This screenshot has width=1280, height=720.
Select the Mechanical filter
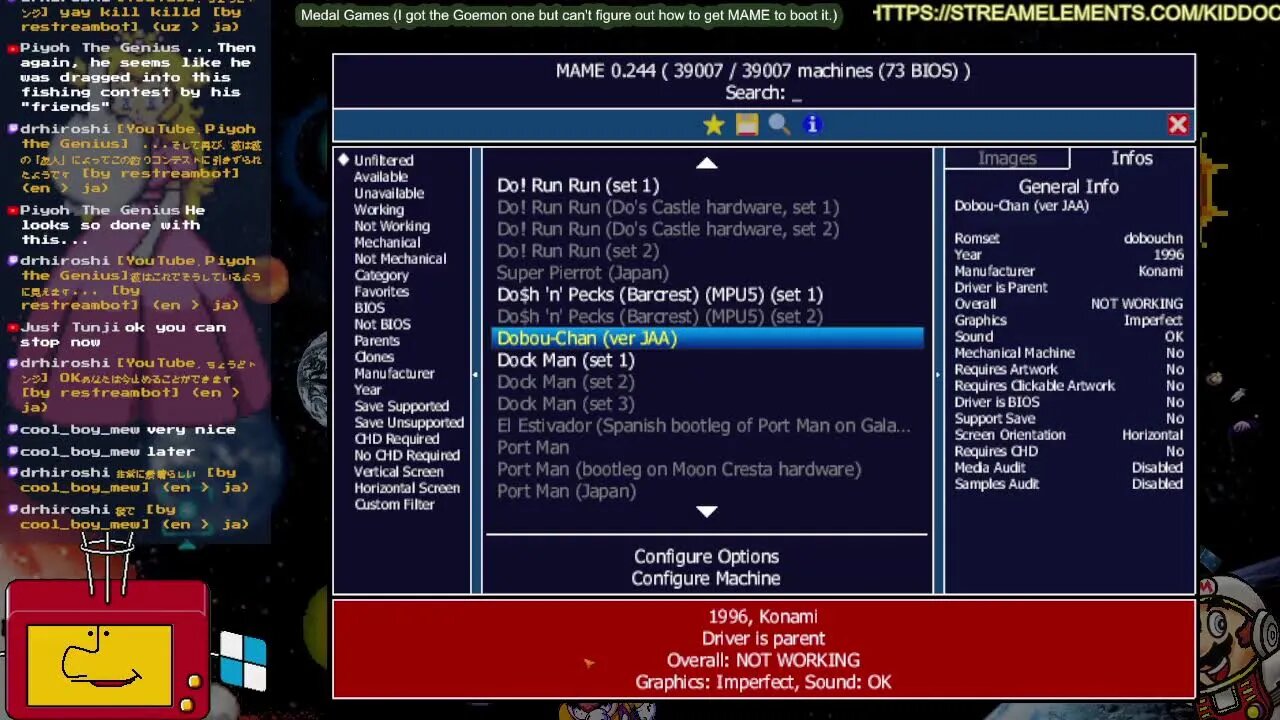(x=387, y=242)
